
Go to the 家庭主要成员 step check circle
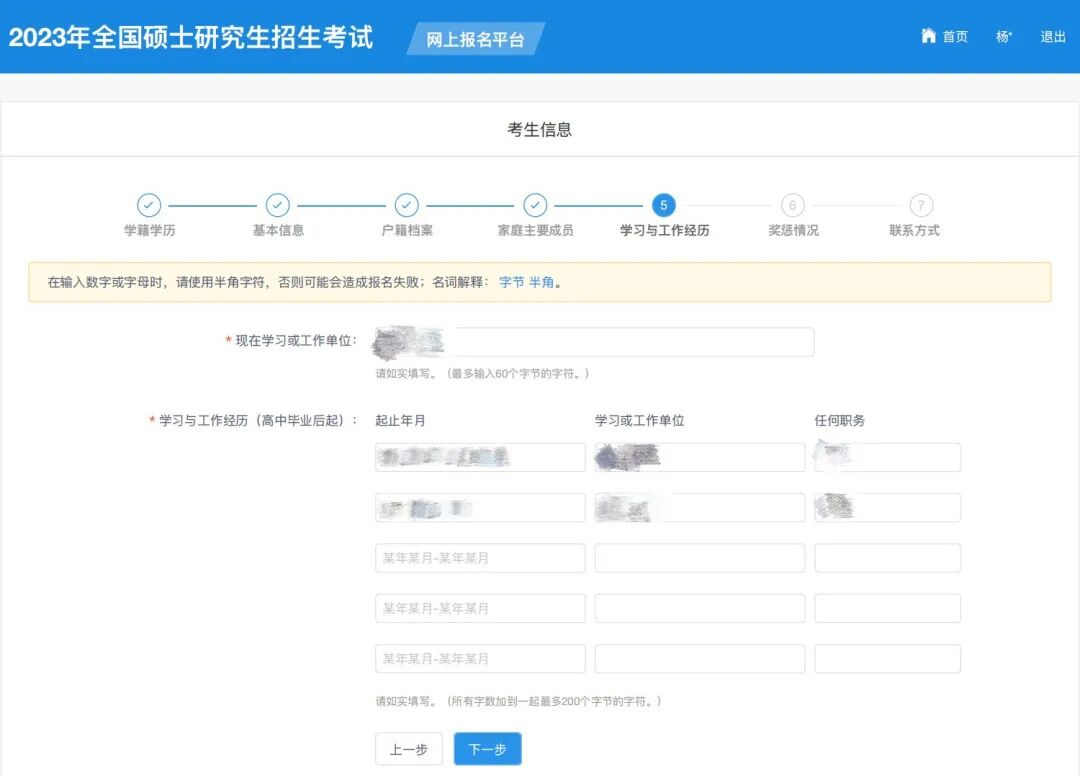[x=535, y=205]
